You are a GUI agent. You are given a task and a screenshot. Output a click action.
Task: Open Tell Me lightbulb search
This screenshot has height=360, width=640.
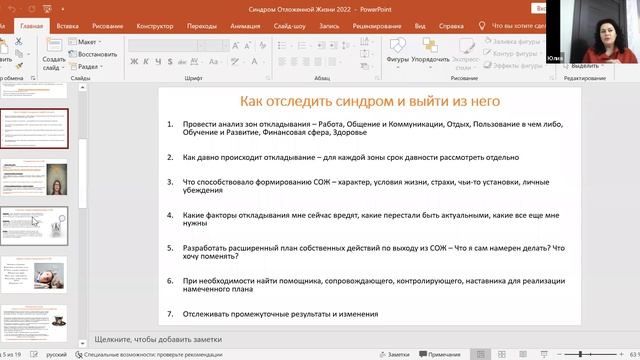(x=482, y=26)
